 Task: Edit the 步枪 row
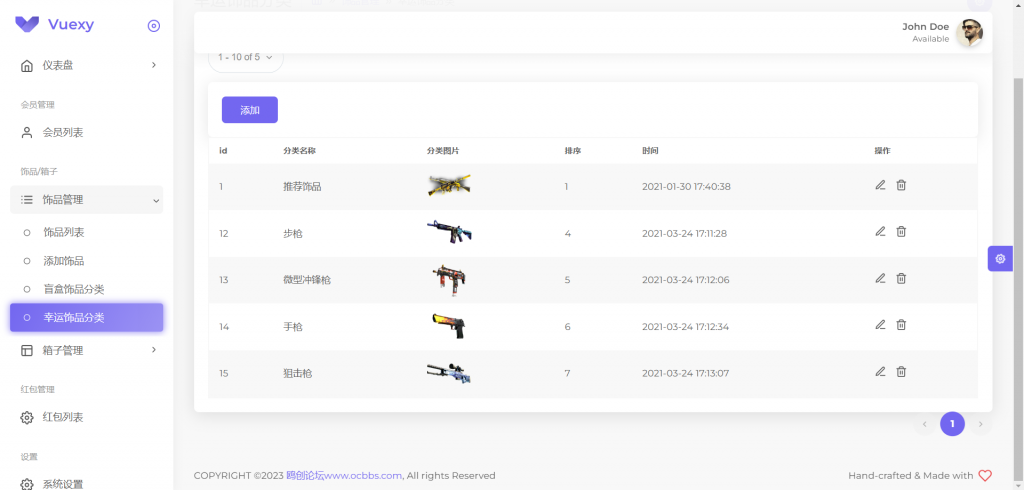[x=880, y=231]
